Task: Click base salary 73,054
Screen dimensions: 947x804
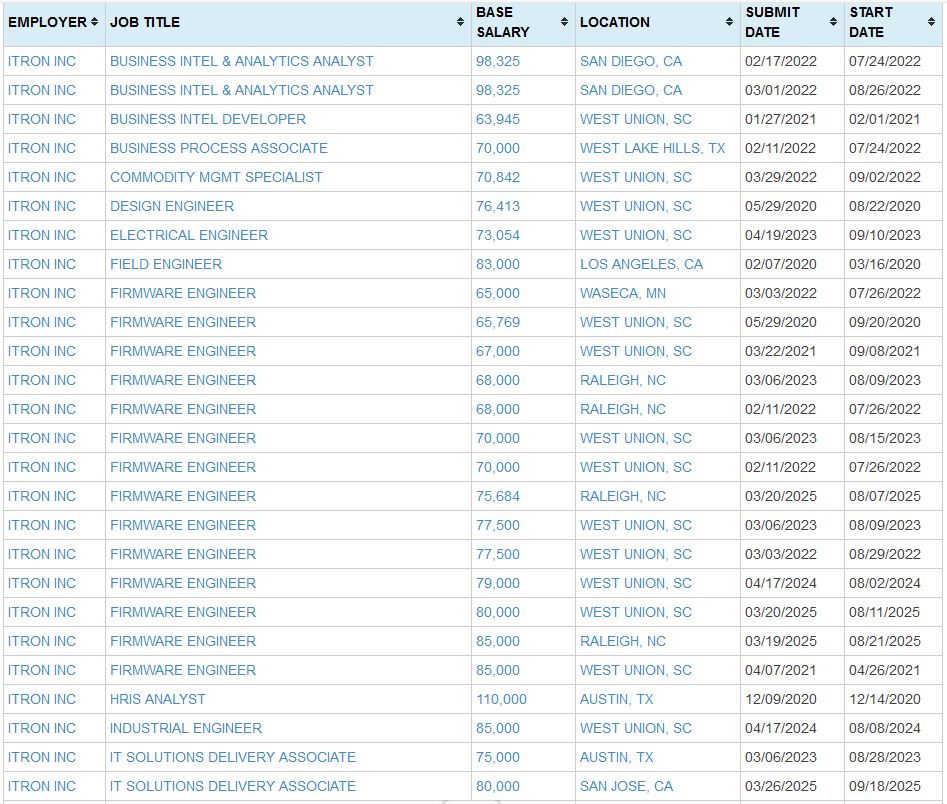Action: point(498,235)
